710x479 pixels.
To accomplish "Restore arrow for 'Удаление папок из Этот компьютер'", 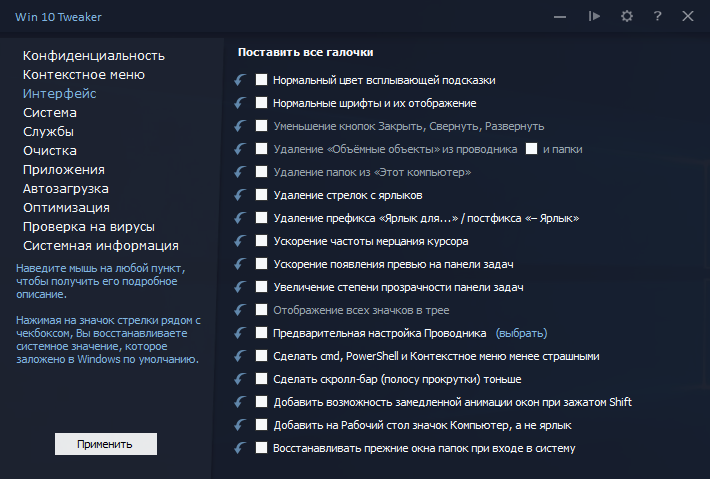I will [240, 172].
